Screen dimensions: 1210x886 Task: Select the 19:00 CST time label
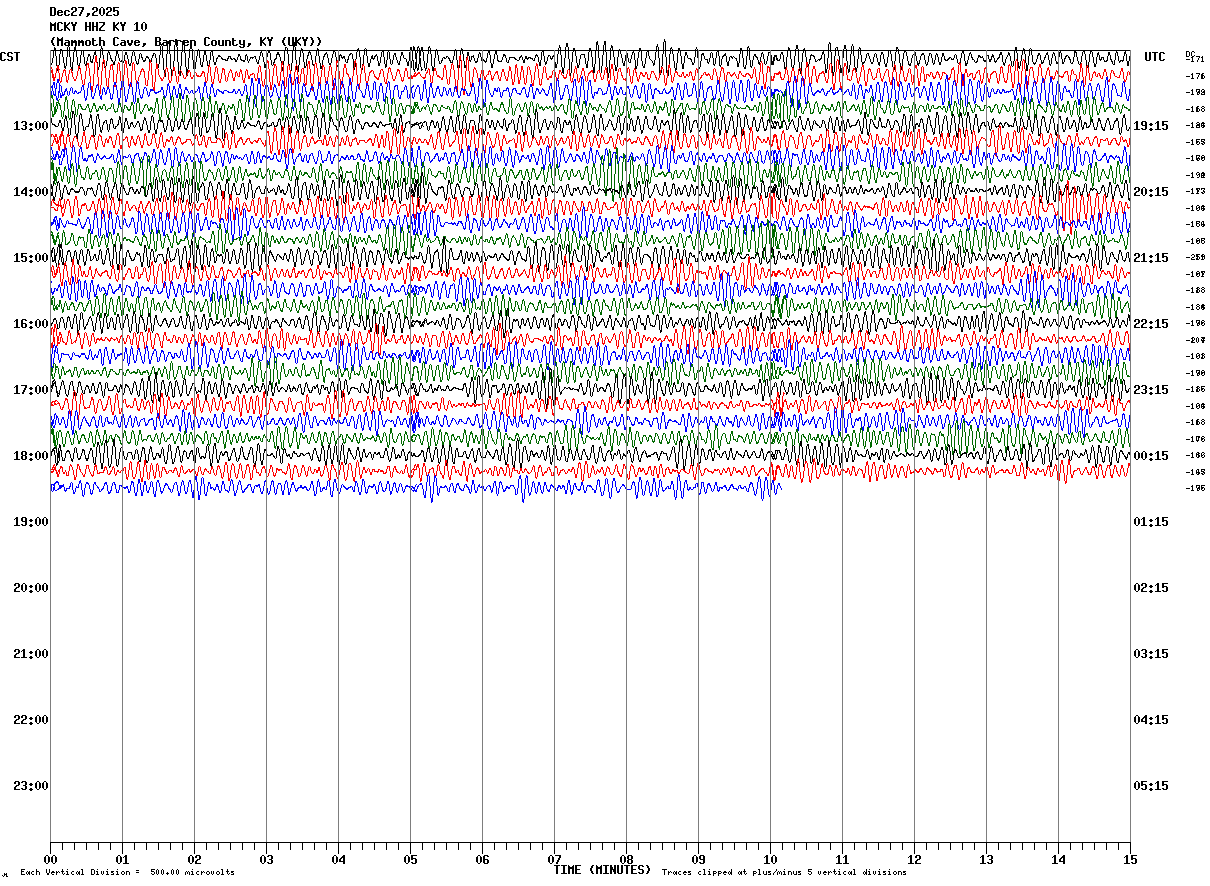(x=31, y=522)
